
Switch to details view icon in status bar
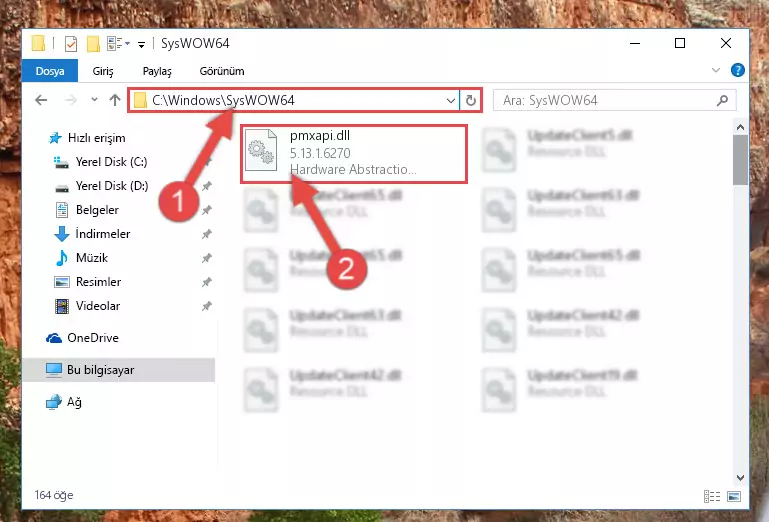[x=712, y=496]
